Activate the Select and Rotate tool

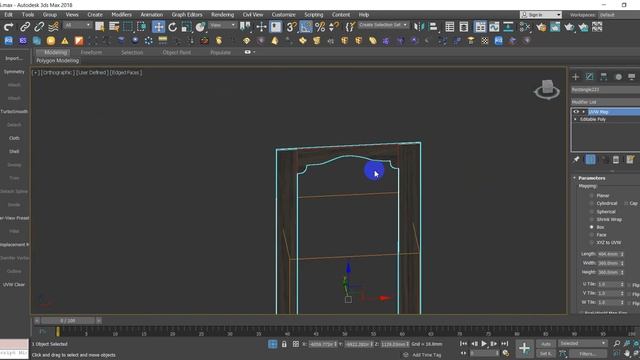coord(173,27)
